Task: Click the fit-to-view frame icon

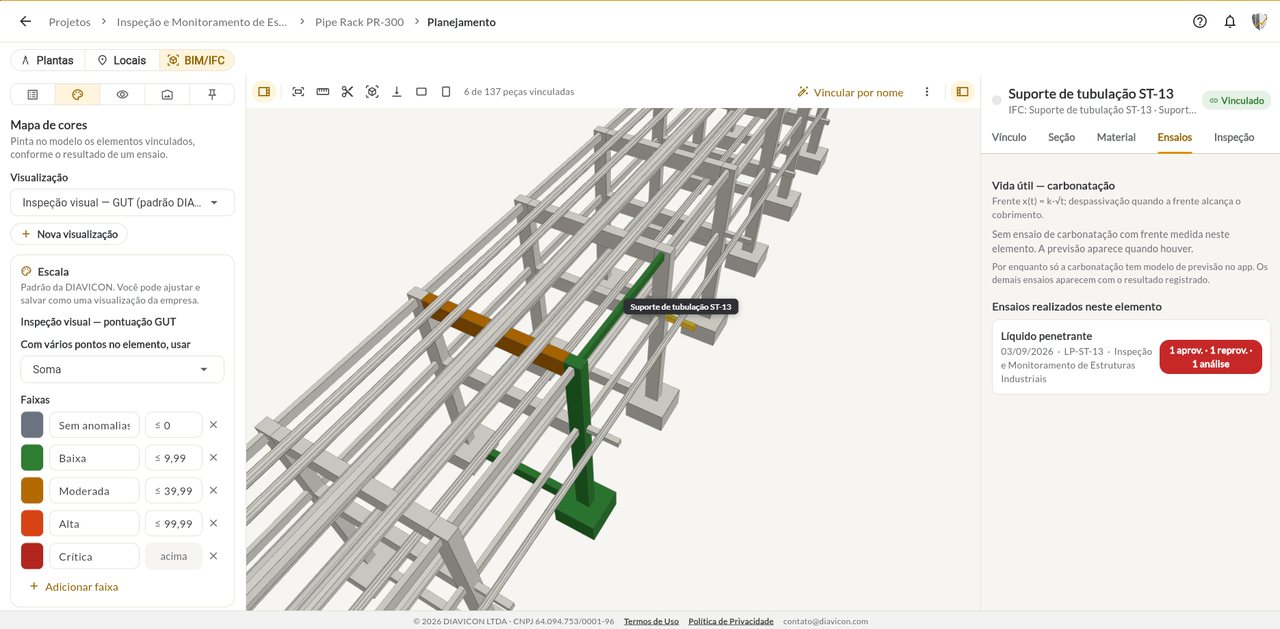Action: point(298,91)
